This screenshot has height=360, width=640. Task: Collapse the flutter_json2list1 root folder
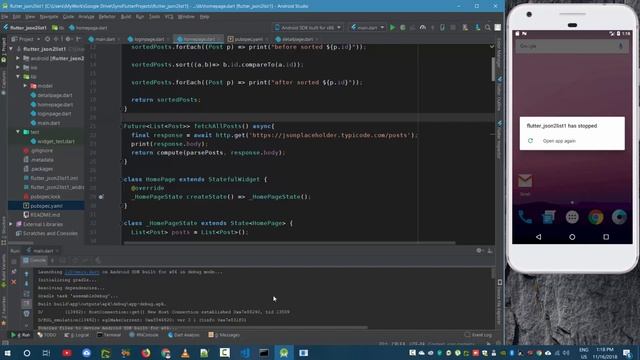click(11, 49)
